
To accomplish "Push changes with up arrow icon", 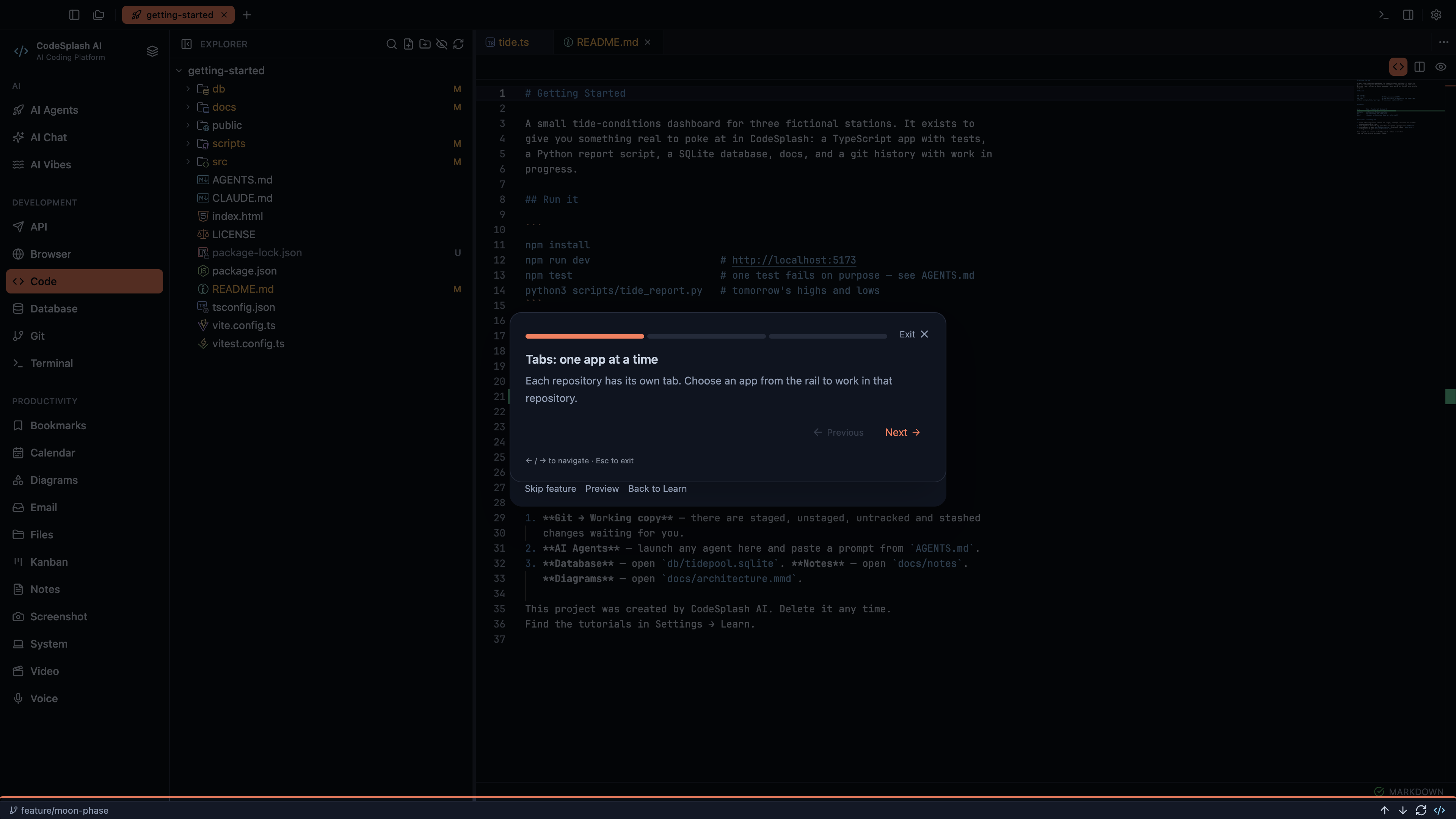I will pyautogui.click(x=1384, y=810).
